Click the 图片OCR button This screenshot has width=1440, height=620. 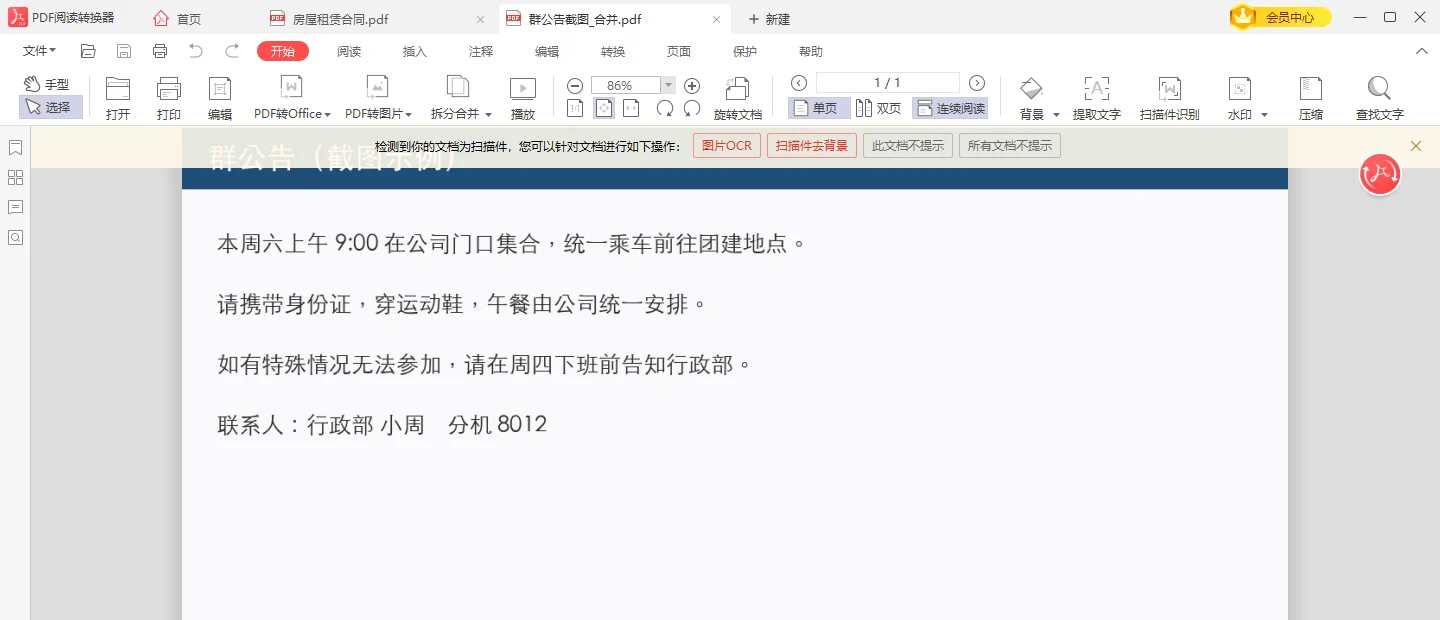point(727,146)
